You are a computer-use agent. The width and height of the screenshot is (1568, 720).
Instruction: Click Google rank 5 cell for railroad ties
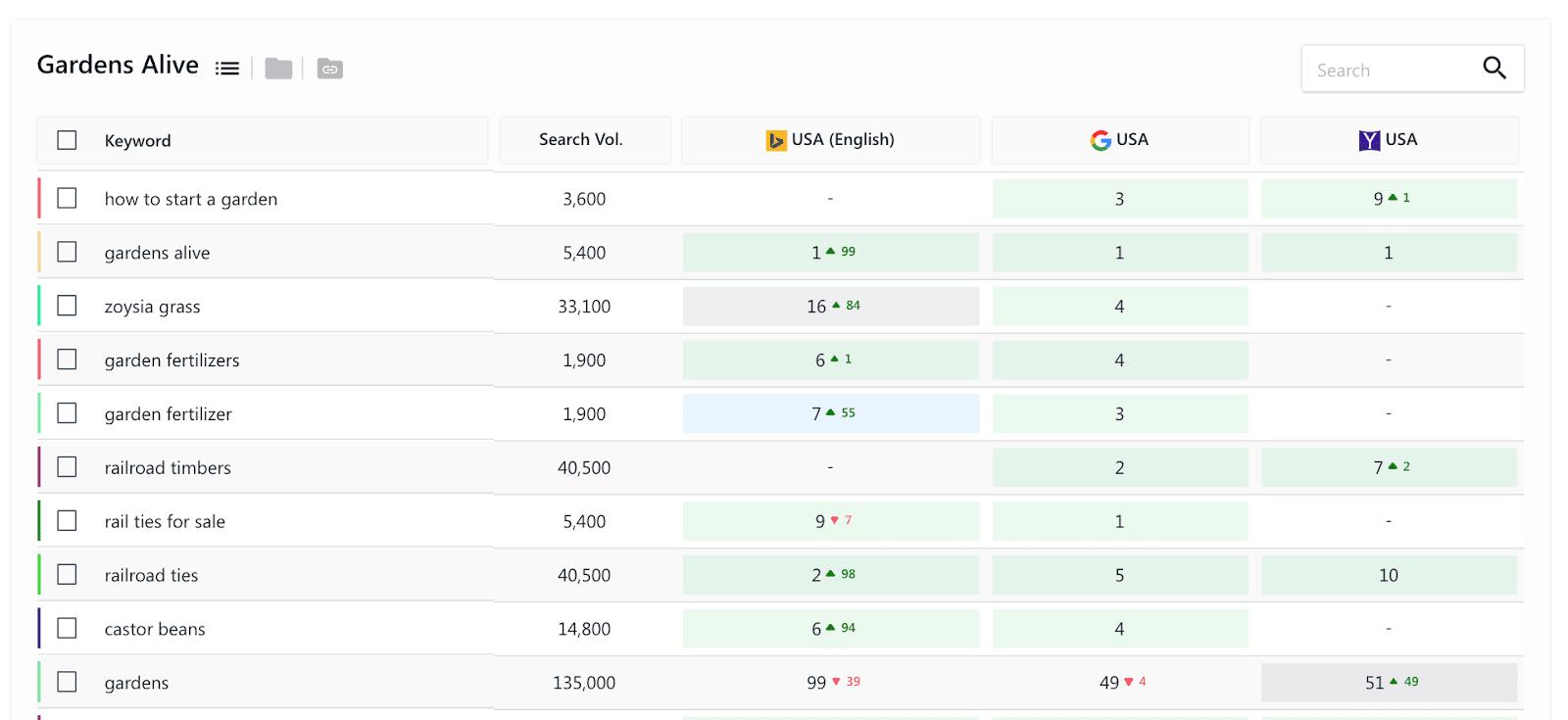tap(1120, 575)
